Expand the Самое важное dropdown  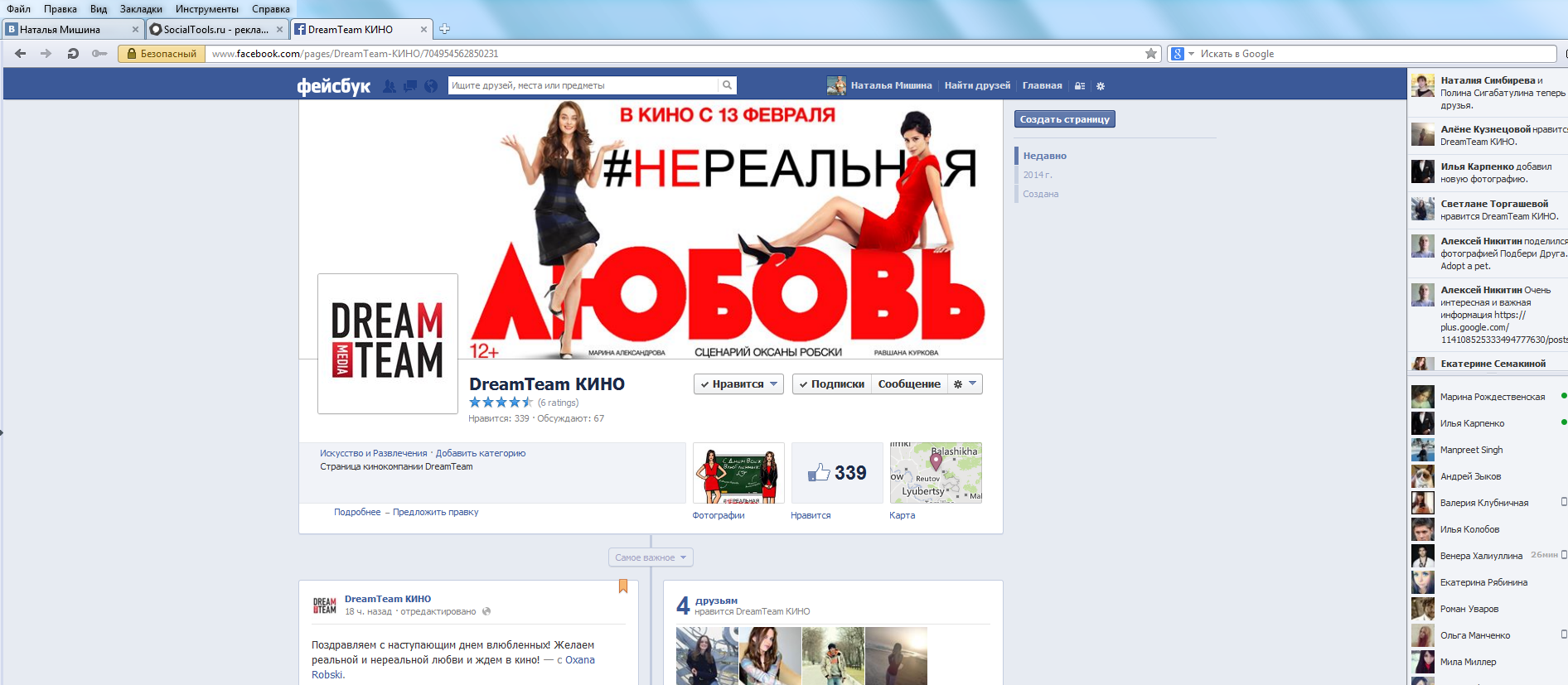(651, 557)
